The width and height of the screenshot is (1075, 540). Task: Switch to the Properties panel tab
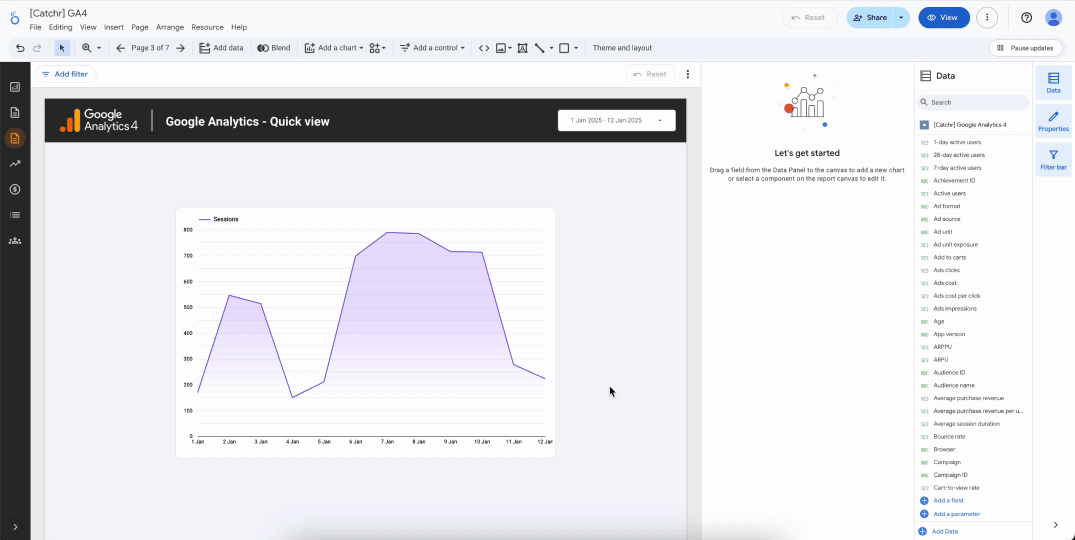(x=1053, y=121)
